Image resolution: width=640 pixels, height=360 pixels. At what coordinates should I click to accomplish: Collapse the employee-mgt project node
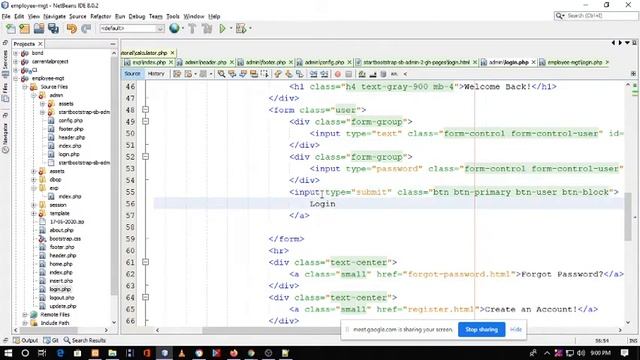point(16,78)
